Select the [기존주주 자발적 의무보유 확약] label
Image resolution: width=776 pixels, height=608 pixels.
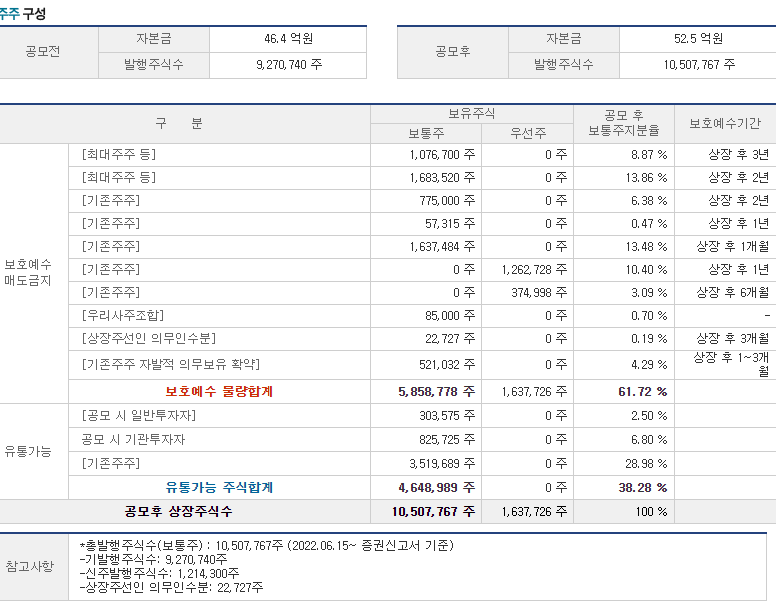[170, 365]
